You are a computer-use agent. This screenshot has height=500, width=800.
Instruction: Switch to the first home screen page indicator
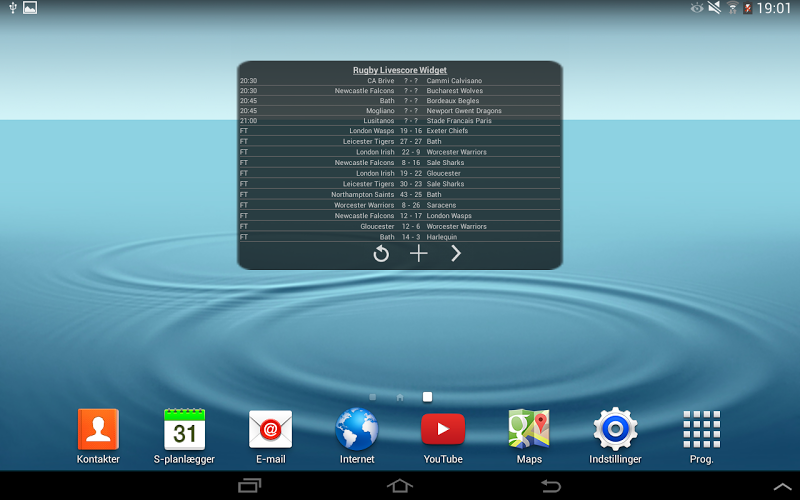(x=372, y=397)
